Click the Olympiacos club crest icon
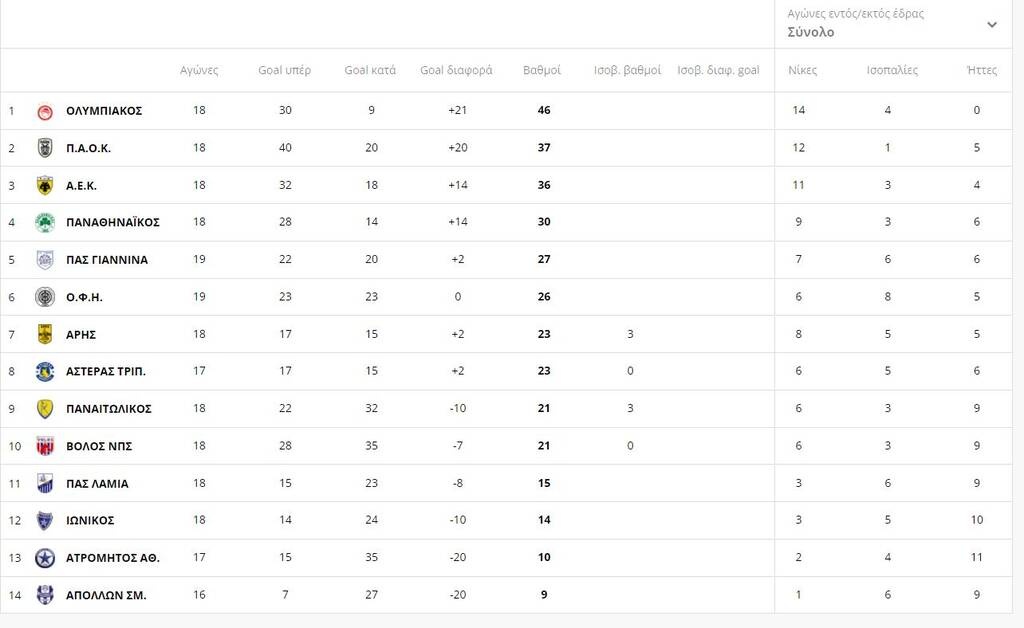The image size is (1024, 628). (45, 112)
